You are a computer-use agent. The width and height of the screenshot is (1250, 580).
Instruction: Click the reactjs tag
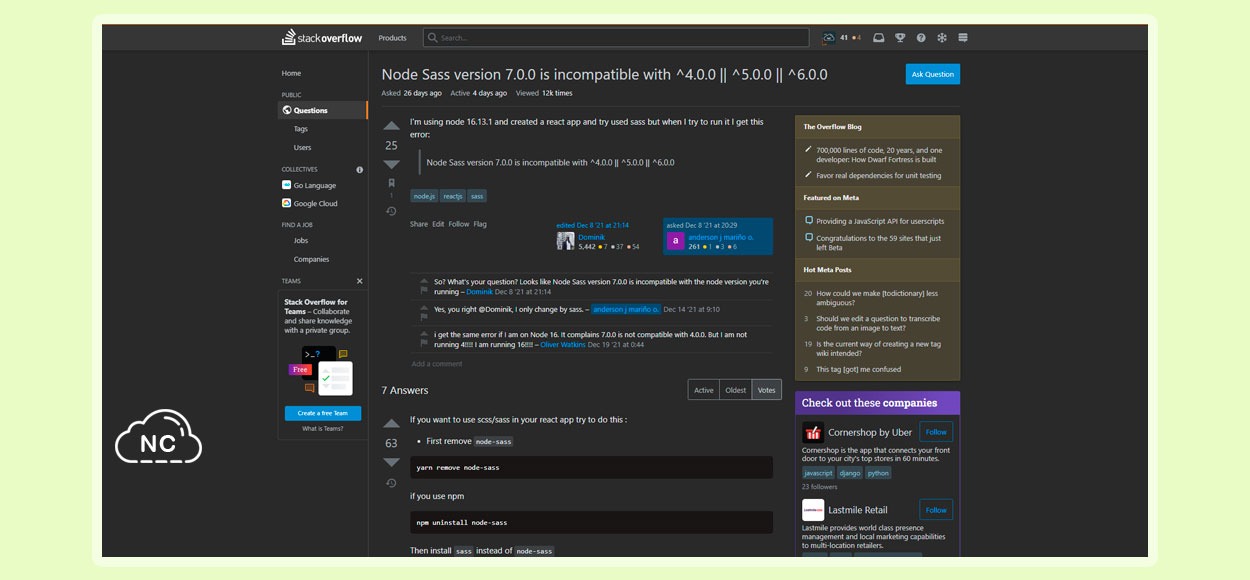(x=453, y=196)
